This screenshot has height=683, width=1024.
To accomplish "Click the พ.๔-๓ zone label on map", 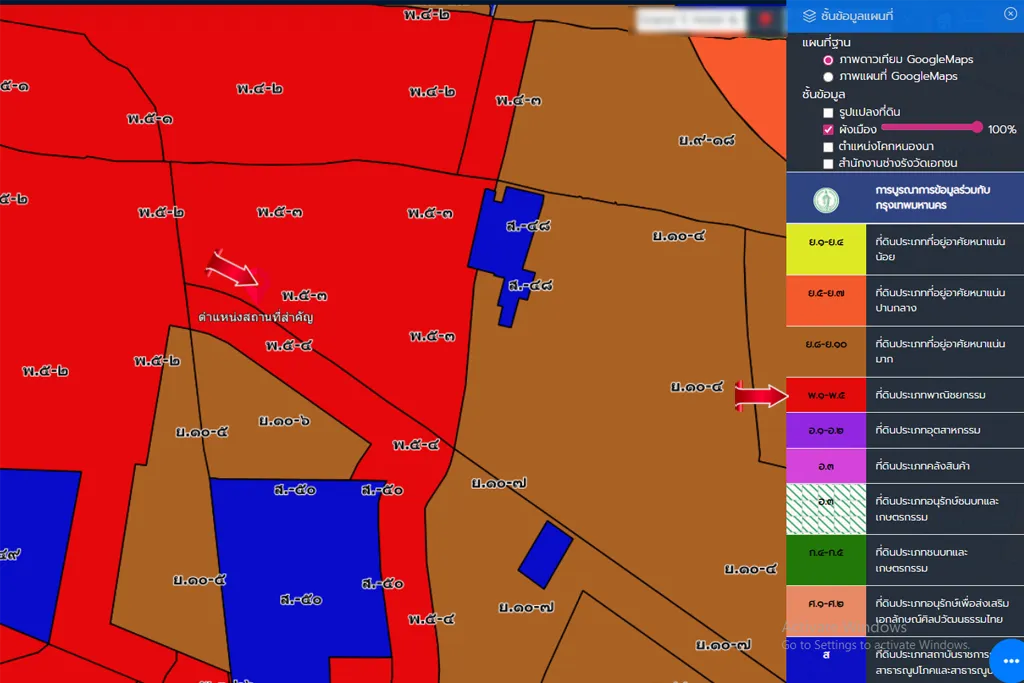I will coord(519,101).
